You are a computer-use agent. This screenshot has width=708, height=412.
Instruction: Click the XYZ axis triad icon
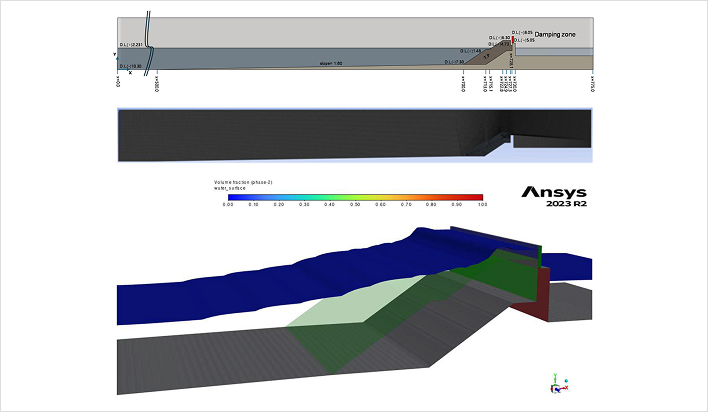click(x=557, y=384)
